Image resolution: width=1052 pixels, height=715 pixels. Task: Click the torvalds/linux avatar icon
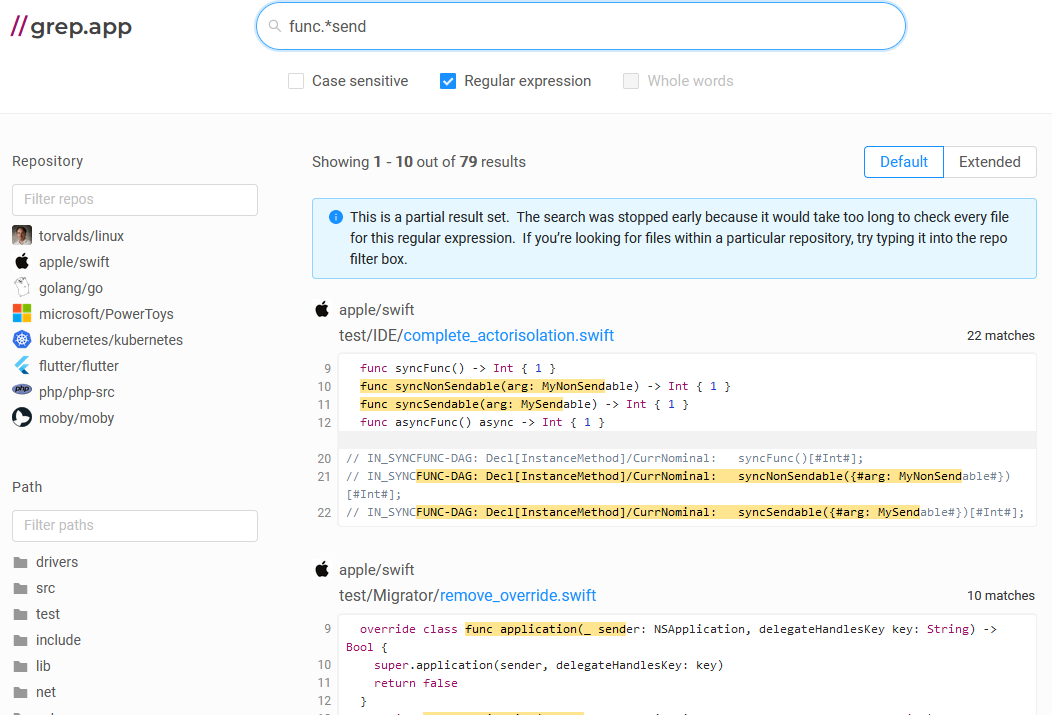click(22, 235)
